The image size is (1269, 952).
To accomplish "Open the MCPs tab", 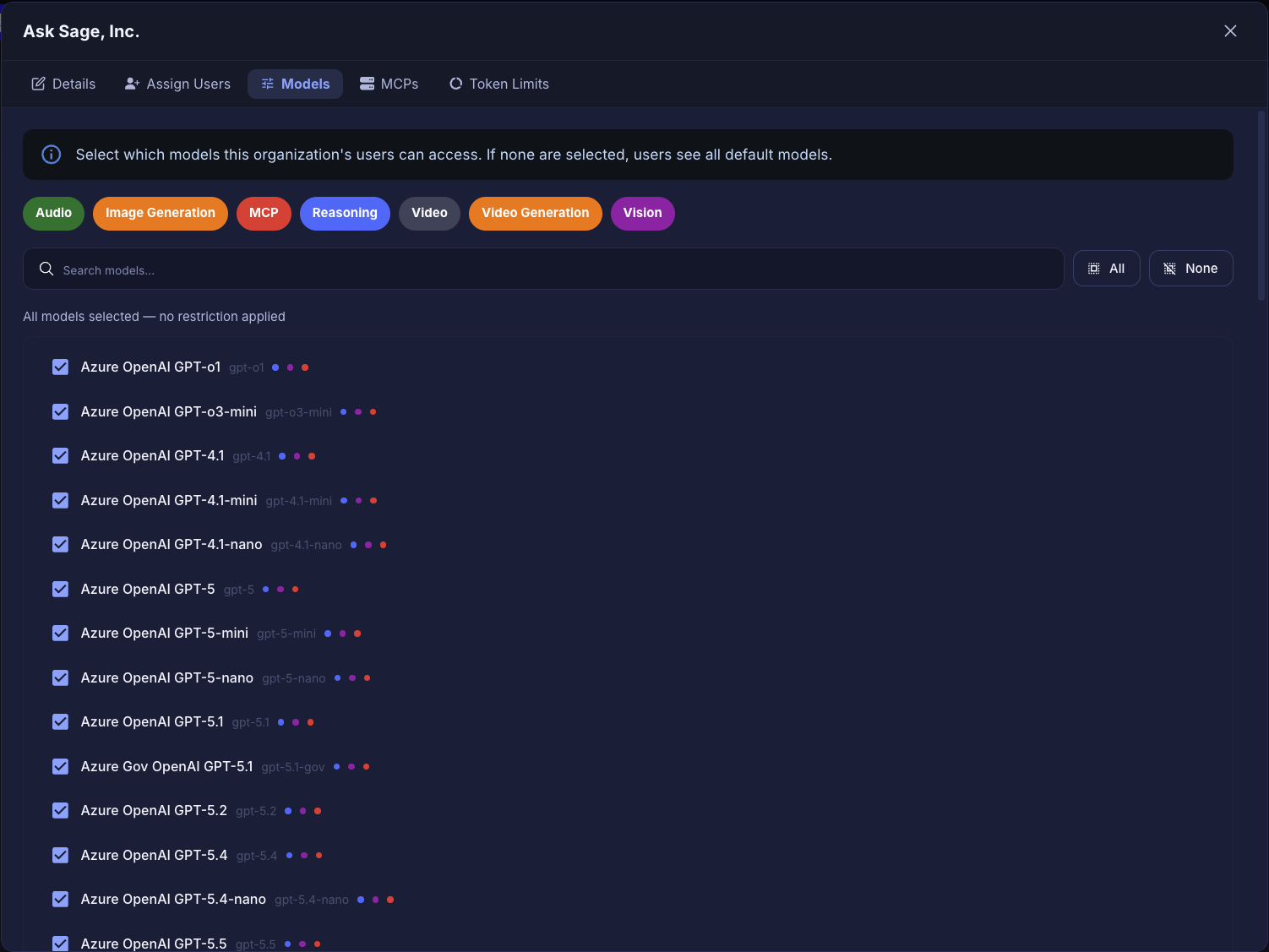I will coord(389,84).
